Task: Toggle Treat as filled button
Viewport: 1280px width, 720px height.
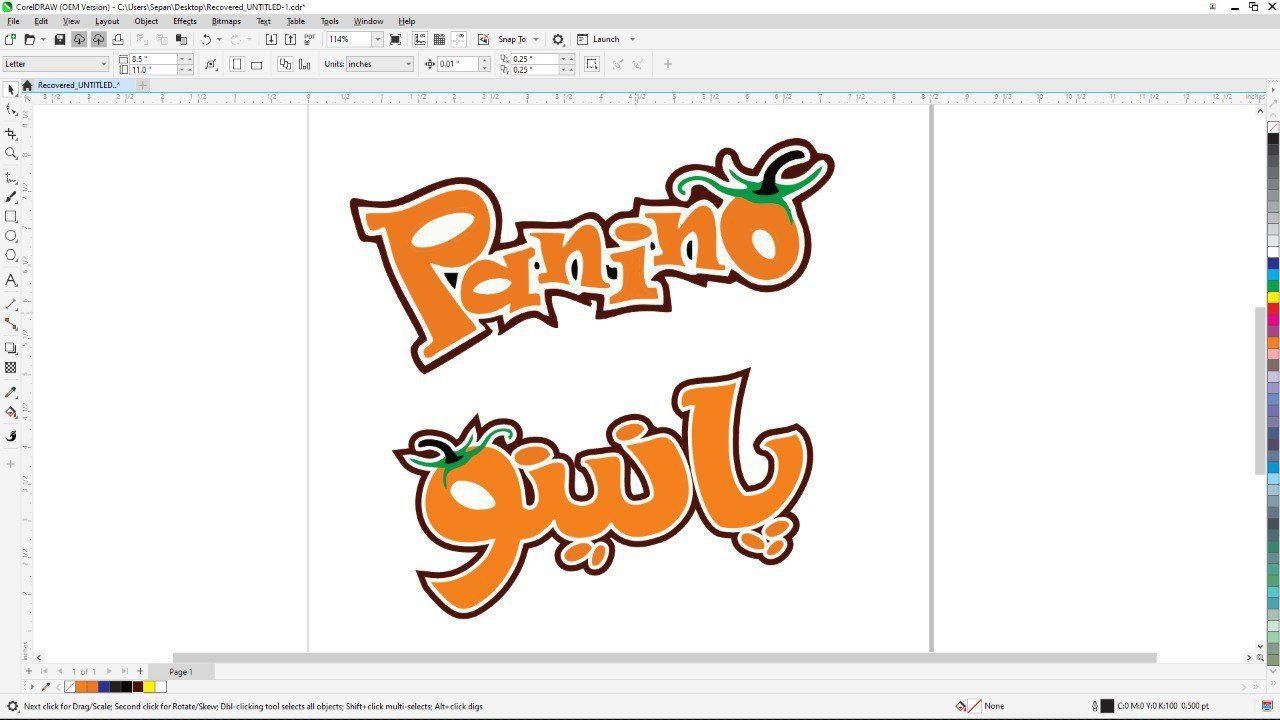Action: (592, 64)
